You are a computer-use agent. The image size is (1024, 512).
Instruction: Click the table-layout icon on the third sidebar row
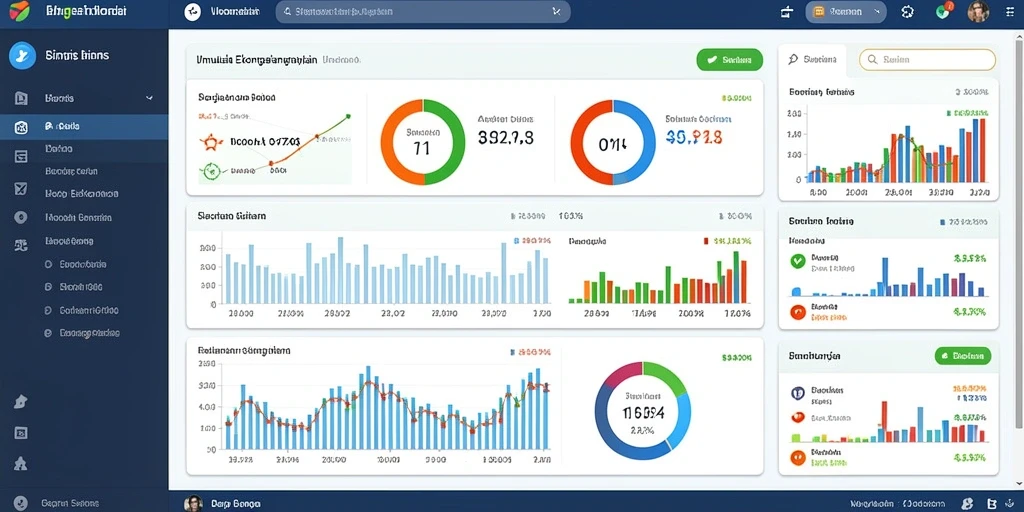21,156
